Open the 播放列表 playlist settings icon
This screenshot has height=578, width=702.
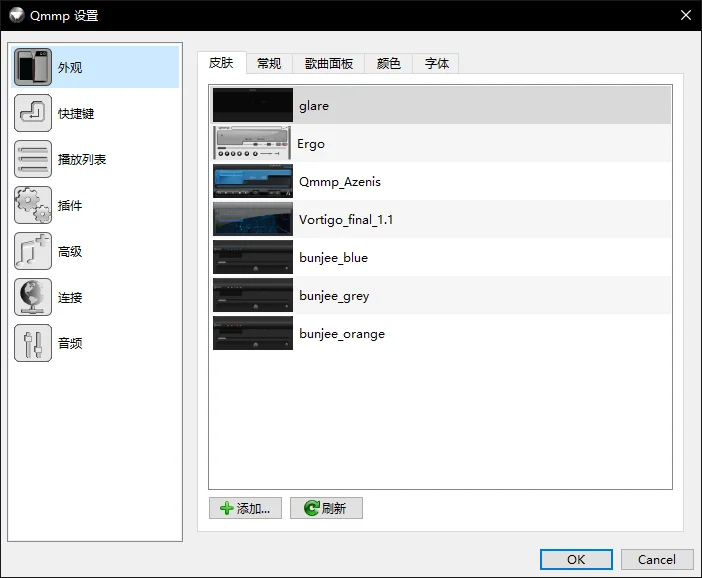point(33,159)
